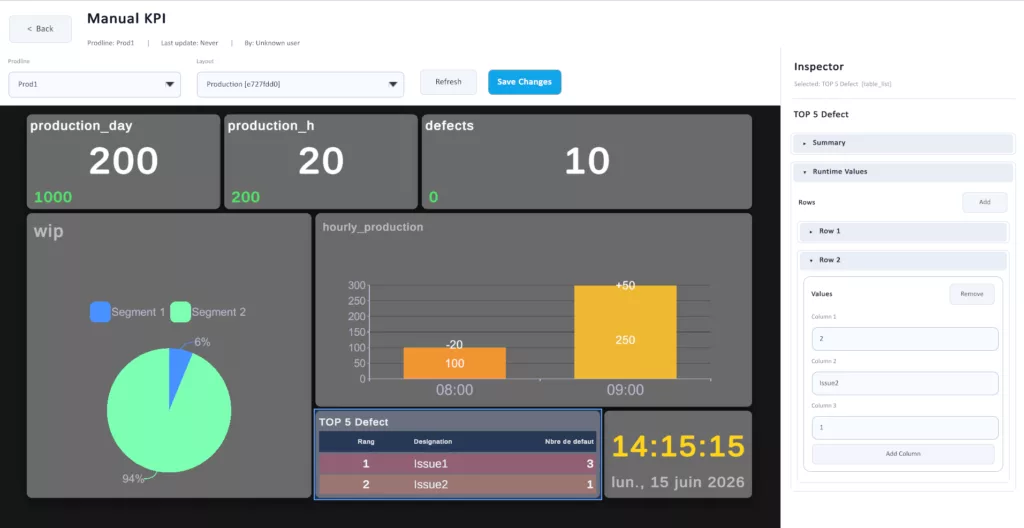Click the date text lun., 15 juin 2026

point(678,482)
